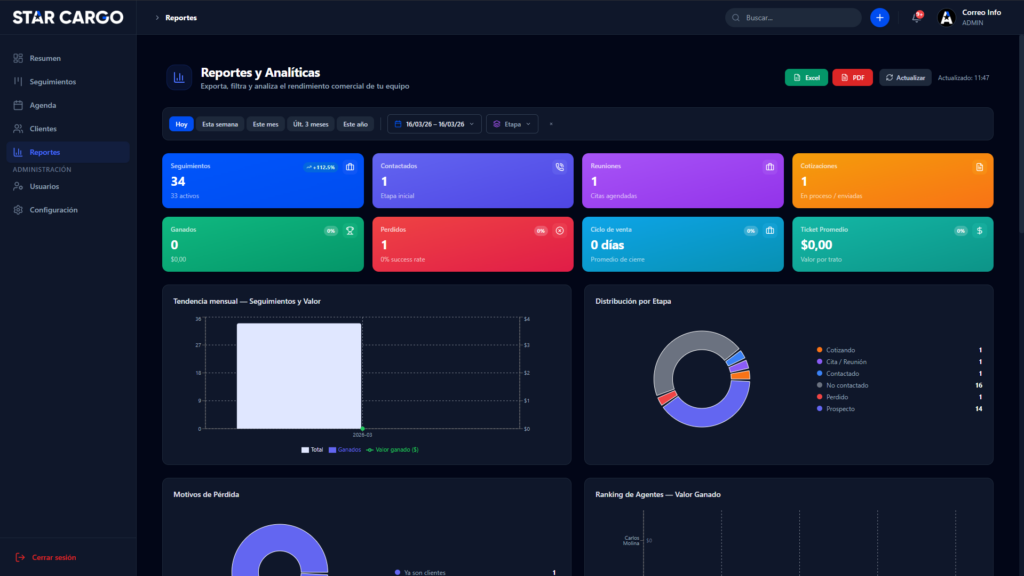
Task: Click the Perdidos x-circle icon
Action: click(560, 231)
